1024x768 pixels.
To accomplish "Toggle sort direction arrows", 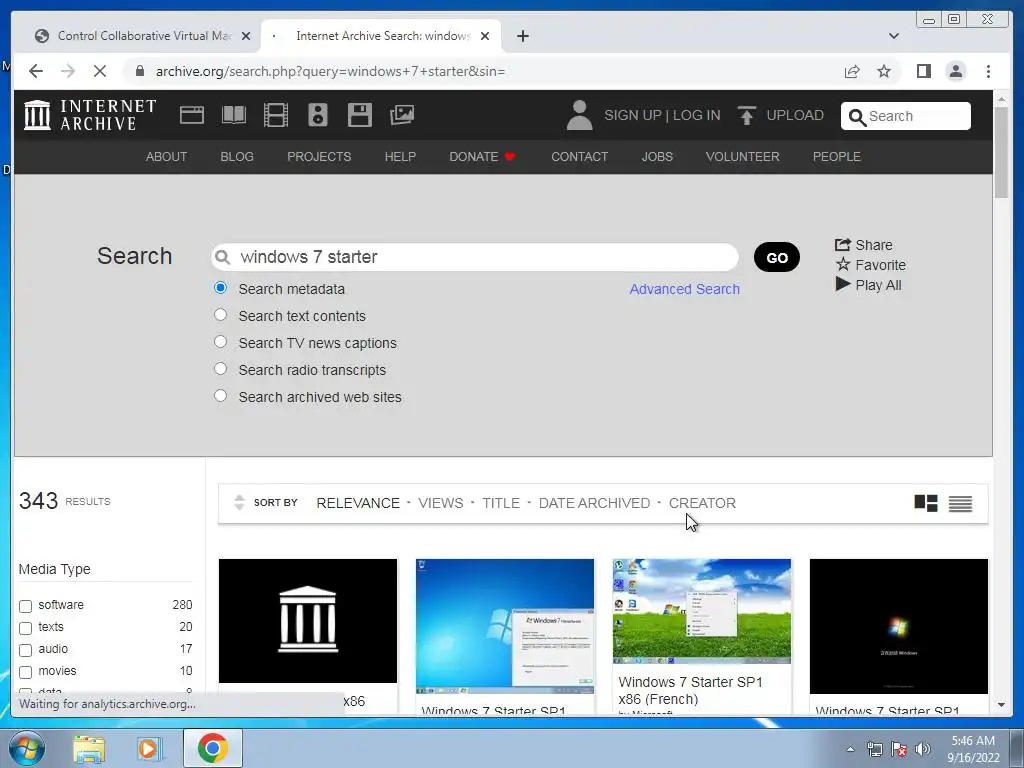I will [239, 502].
